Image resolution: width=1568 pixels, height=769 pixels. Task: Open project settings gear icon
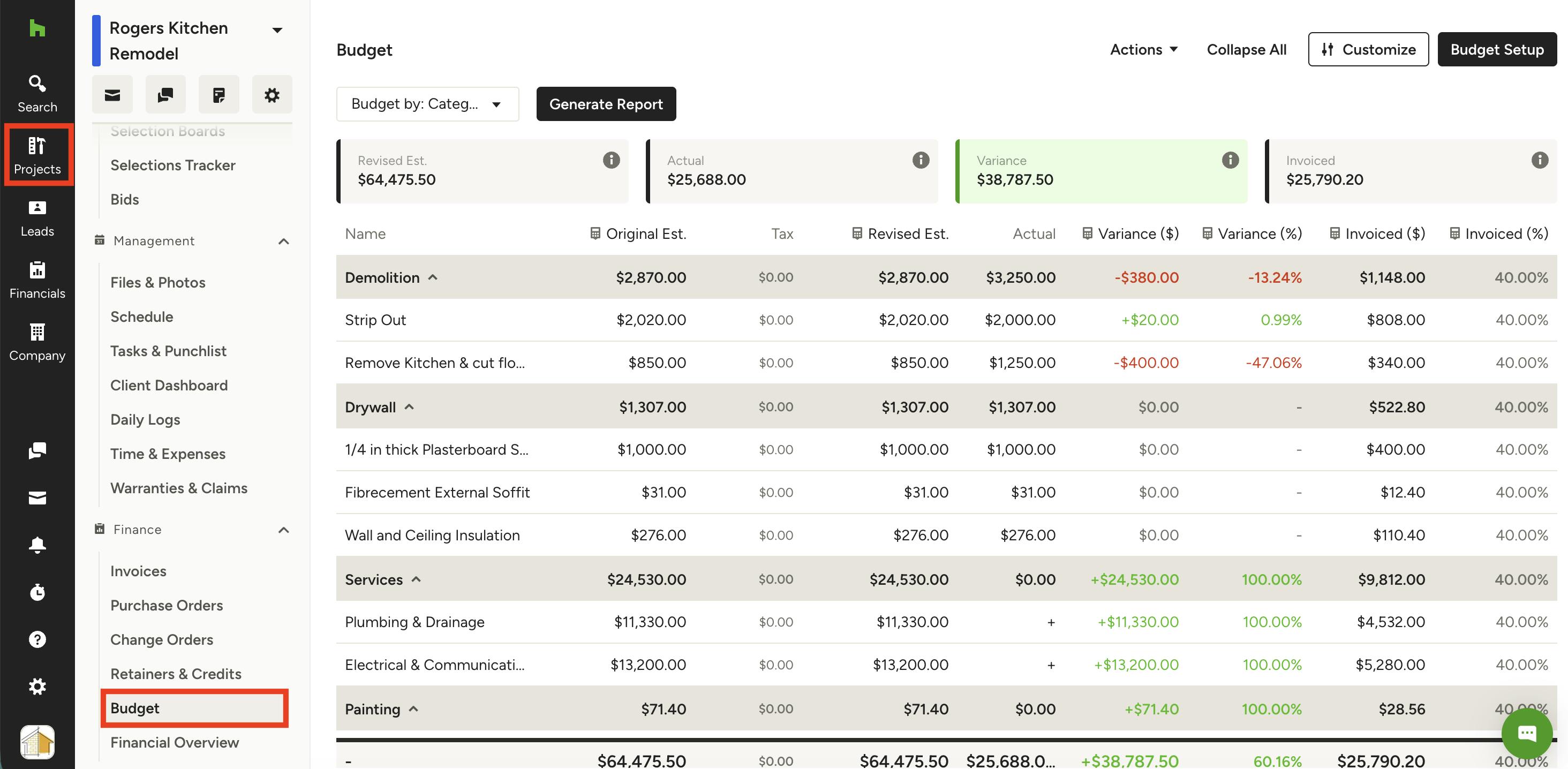point(272,94)
